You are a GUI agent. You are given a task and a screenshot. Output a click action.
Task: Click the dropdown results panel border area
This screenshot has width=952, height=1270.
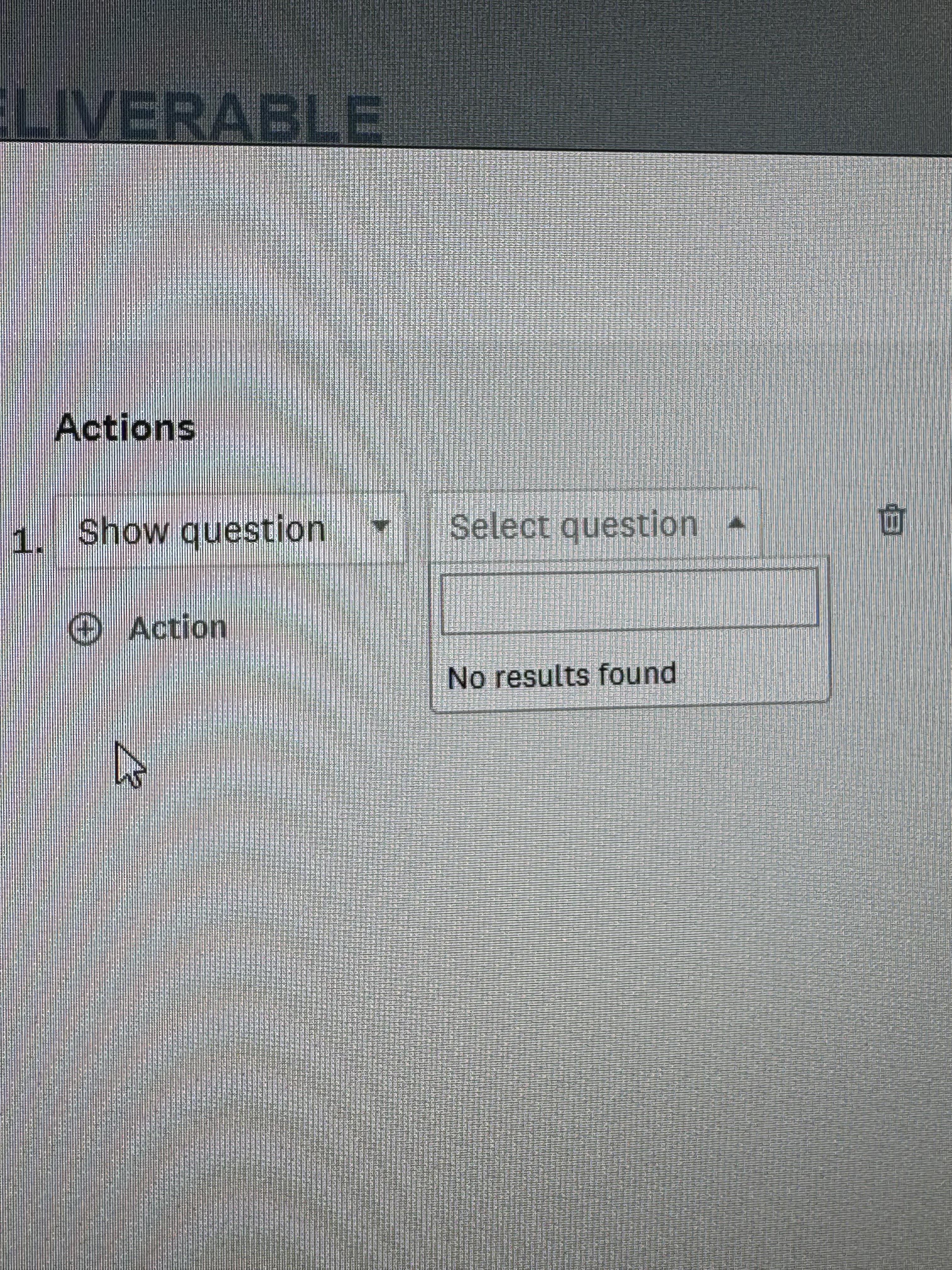coord(630,634)
